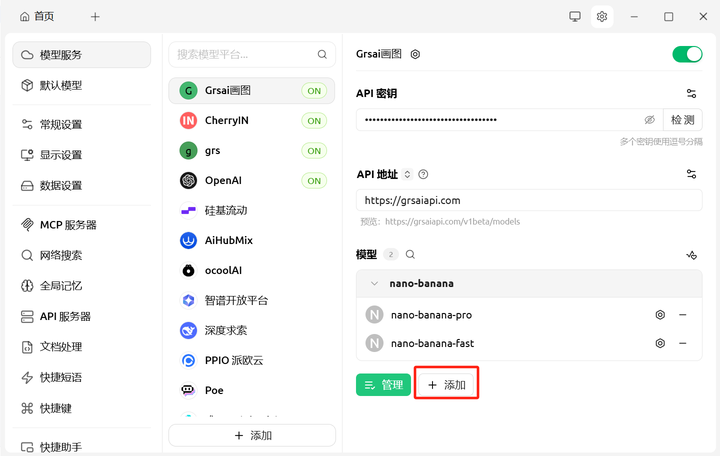Disable the Grsai画图 provider main switch
Screen dimensions: 720x456
pos(687,54)
